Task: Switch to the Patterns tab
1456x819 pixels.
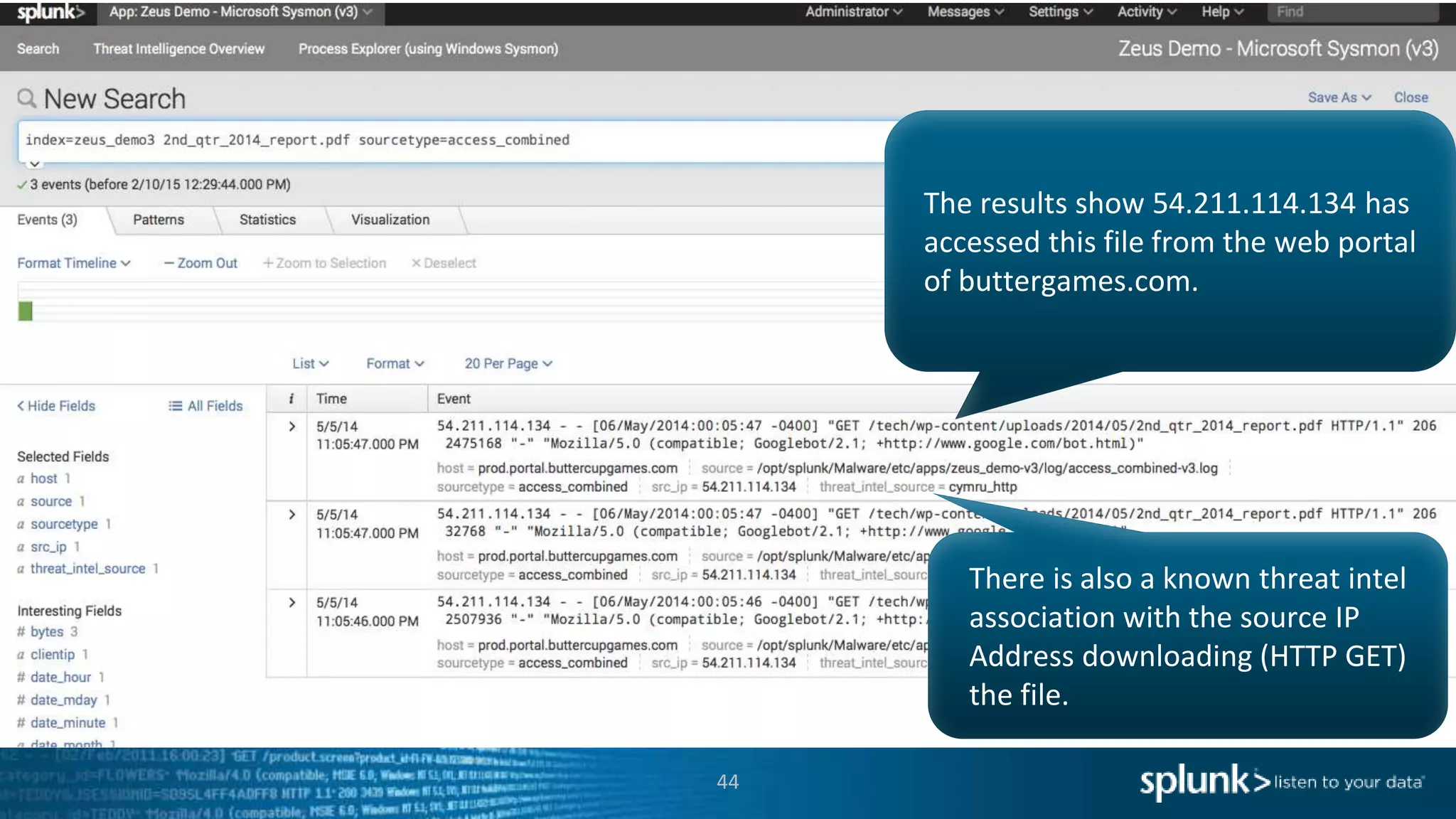Action: (x=159, y=220)
